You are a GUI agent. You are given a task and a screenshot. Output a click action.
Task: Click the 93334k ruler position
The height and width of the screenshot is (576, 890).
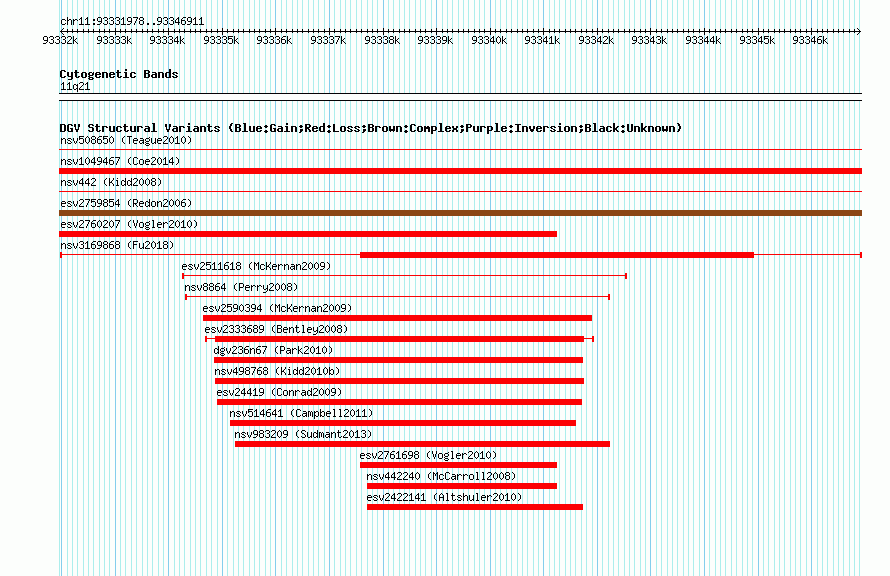[167, 40]
